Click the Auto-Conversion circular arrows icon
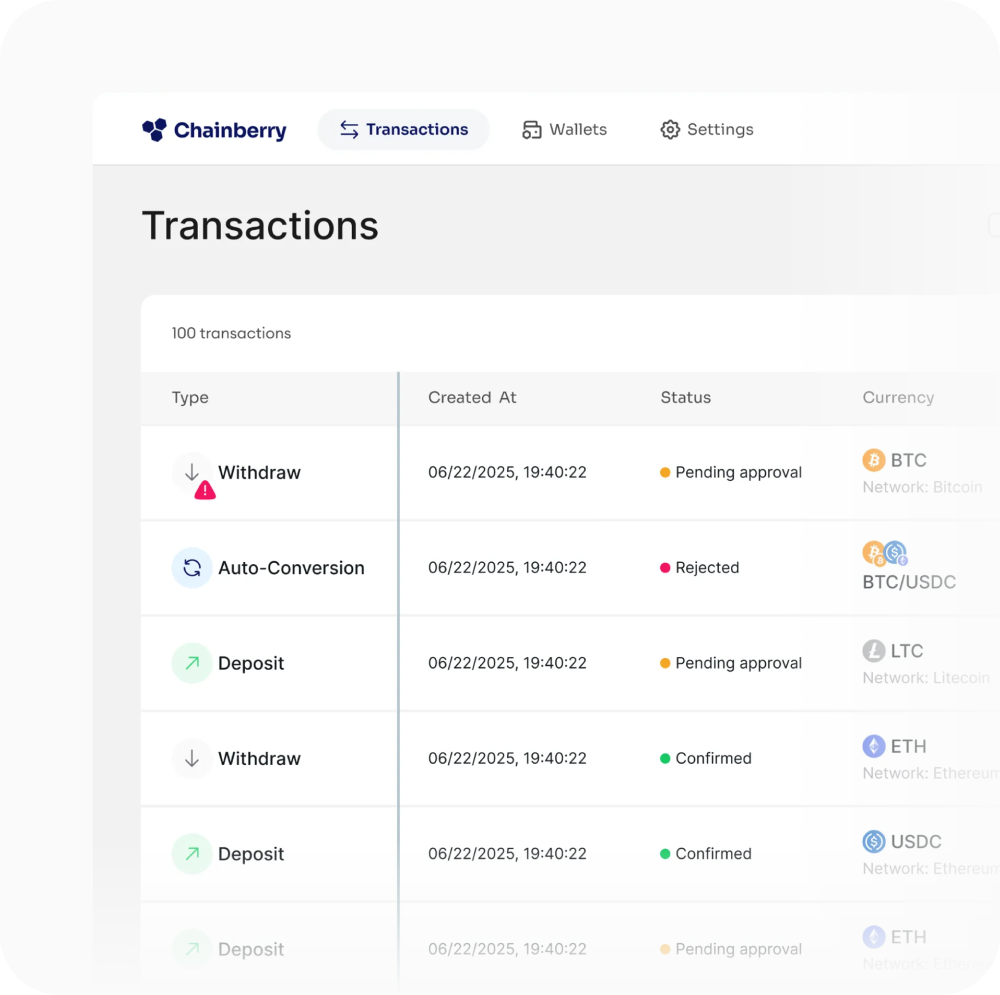Viewport: 1000px width, 995px height. coord(192,568)
